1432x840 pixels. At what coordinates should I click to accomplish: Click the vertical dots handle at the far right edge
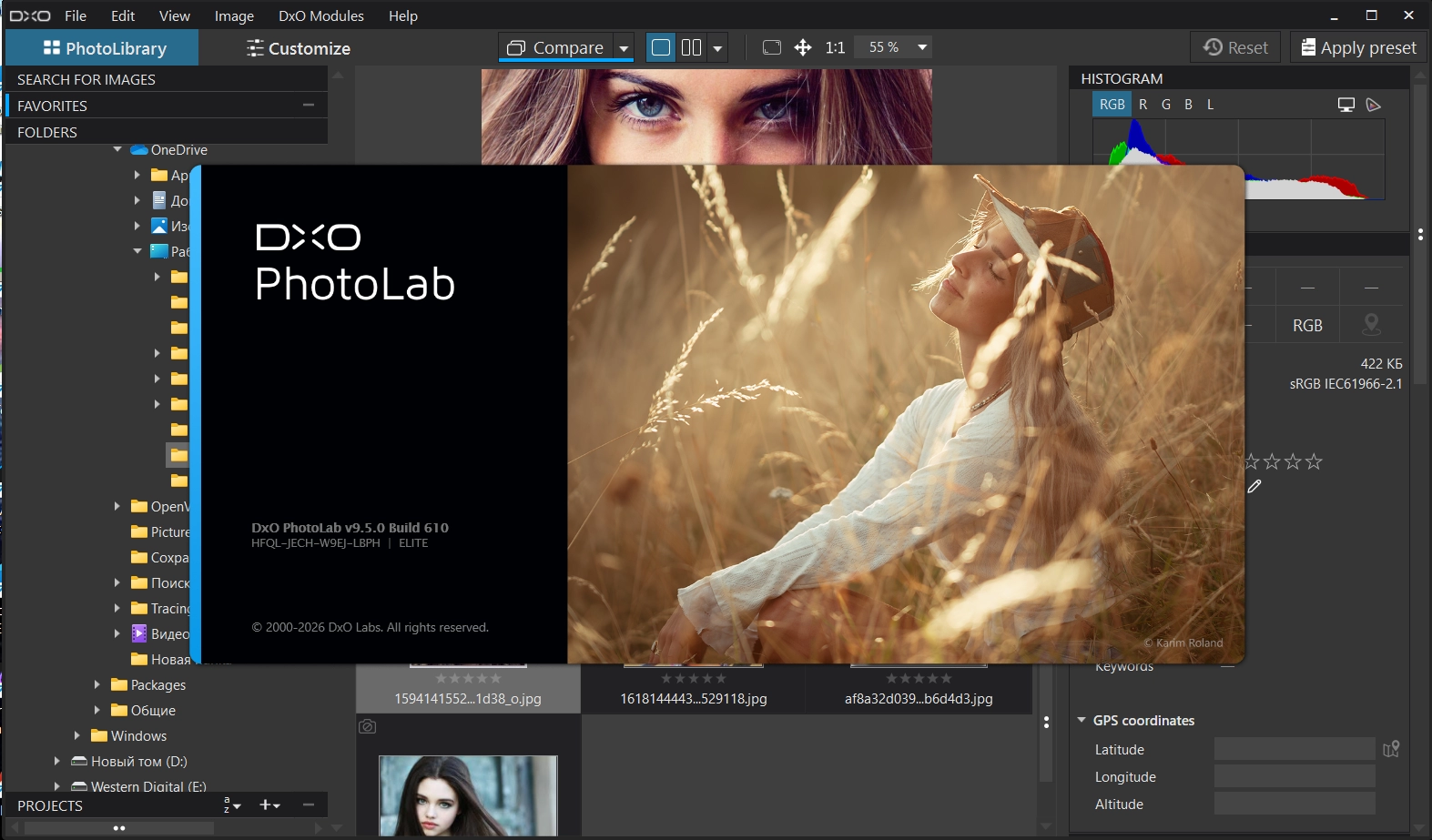(1420, 234)
